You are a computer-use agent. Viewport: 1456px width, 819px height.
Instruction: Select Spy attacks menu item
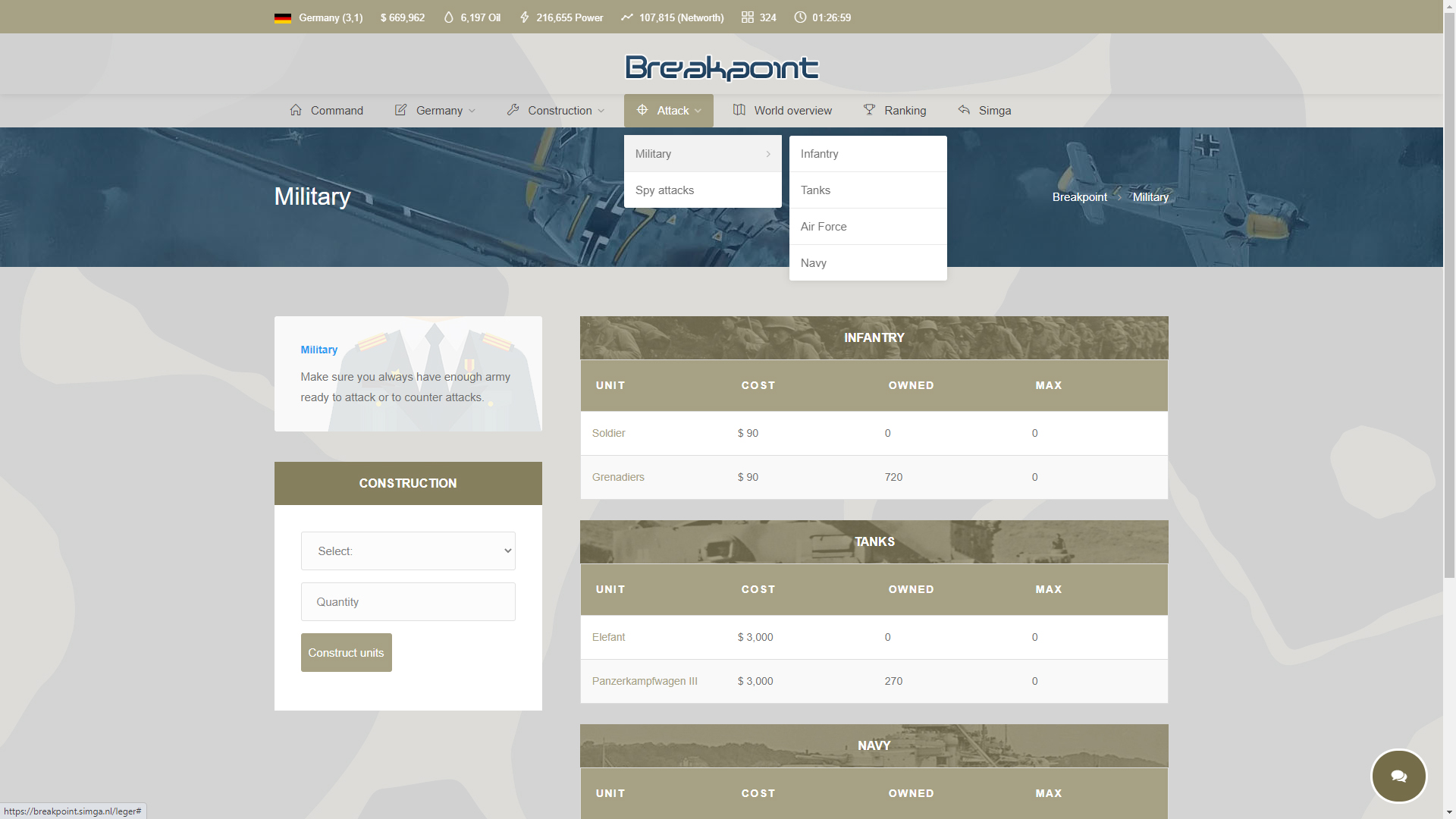tap(664, 190)
